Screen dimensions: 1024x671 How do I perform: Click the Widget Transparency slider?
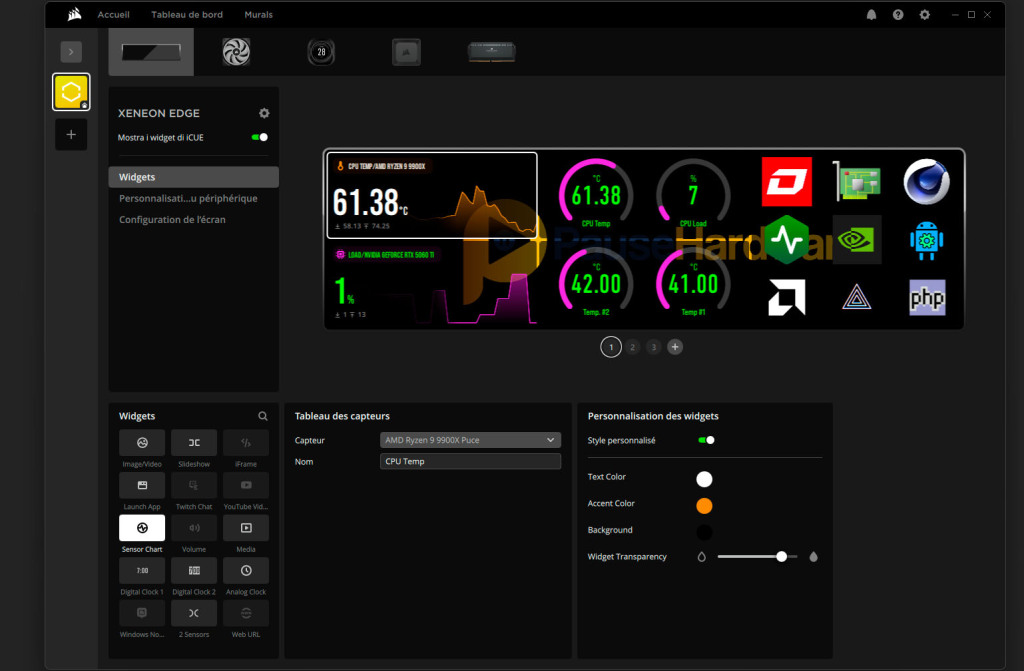[x=757, y=557]
